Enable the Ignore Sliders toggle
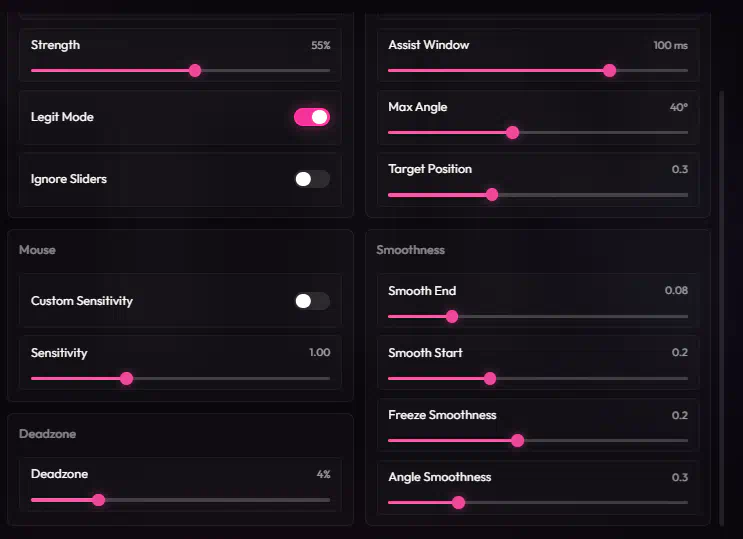The width and height of the screenshot is (743, 539). point(311,179)
